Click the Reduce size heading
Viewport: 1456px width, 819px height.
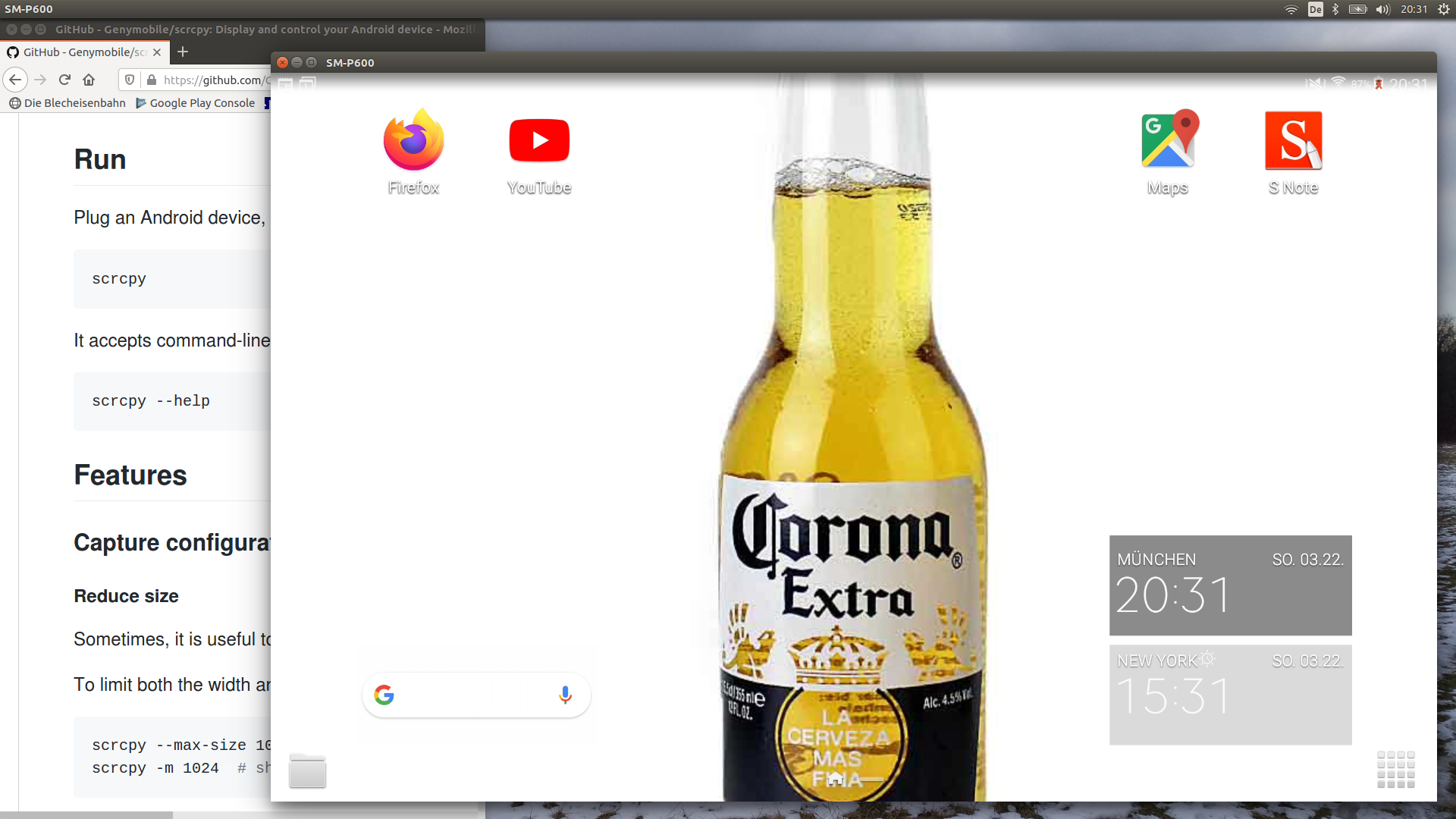[126, 596]
